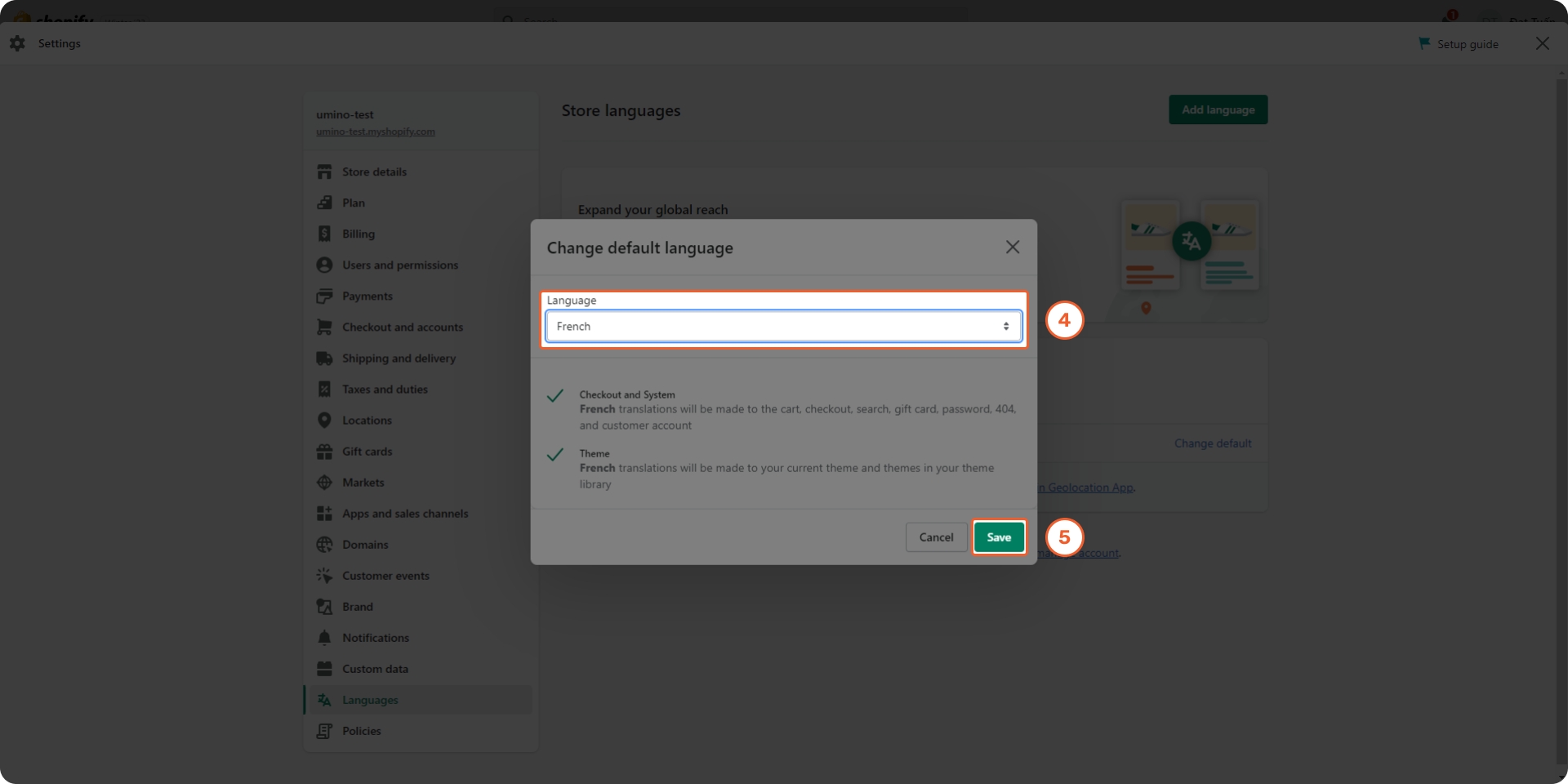The width and height of the screenshot is (1568, 784).
Task: Go to Taxes and duties settings
Action: [x=385, y=390]
